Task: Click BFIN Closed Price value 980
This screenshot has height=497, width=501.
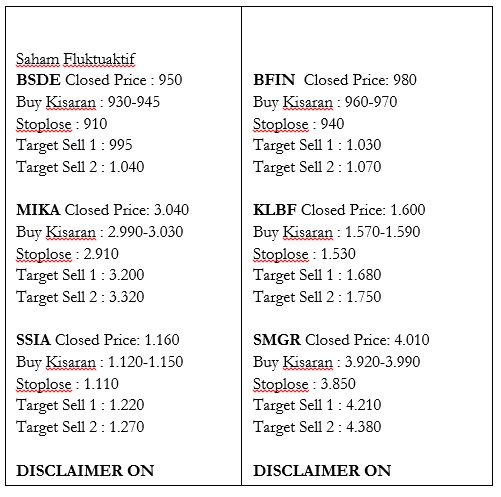Action: coord(405,80)
